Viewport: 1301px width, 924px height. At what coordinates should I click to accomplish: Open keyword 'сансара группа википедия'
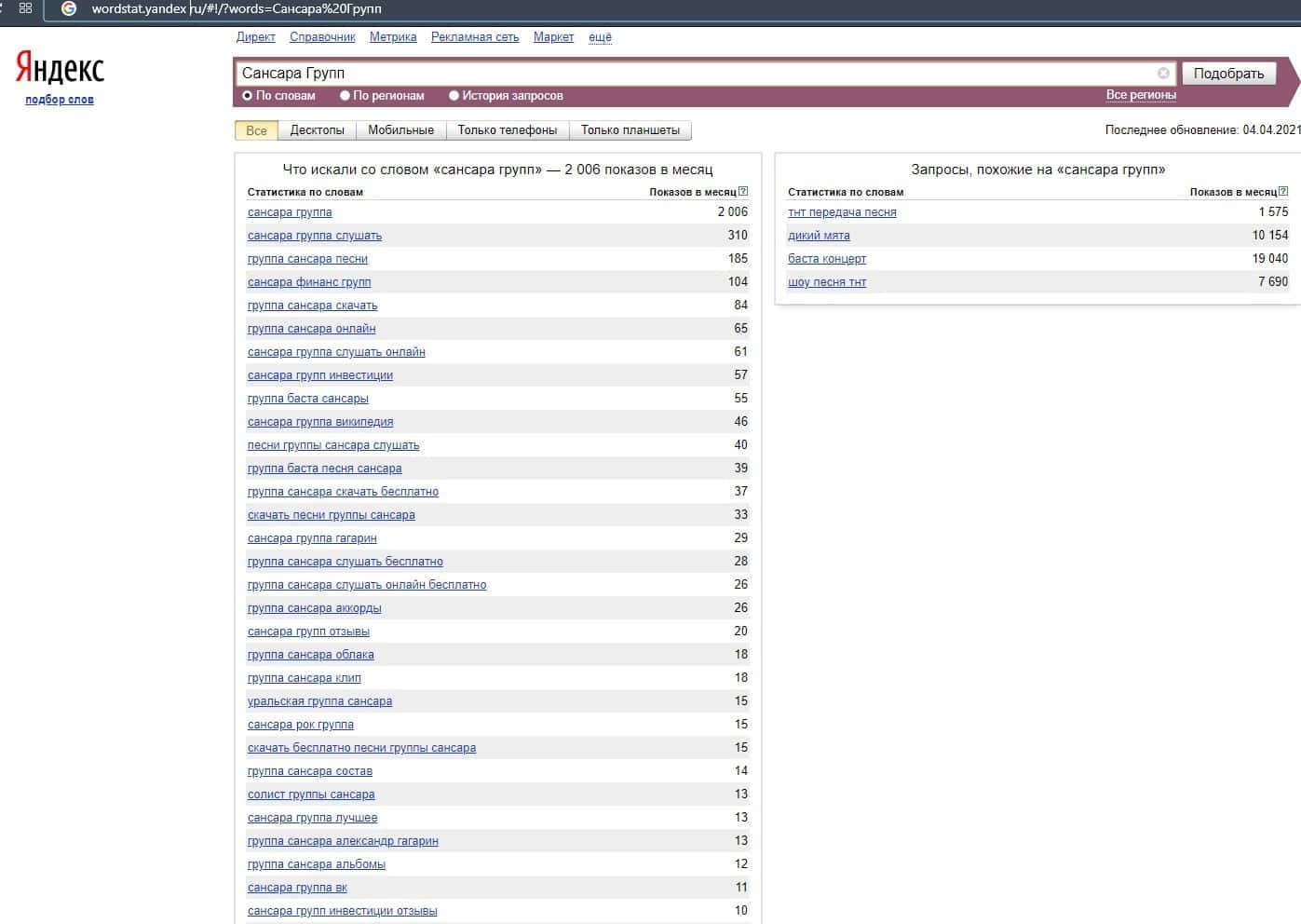(320, 422)
